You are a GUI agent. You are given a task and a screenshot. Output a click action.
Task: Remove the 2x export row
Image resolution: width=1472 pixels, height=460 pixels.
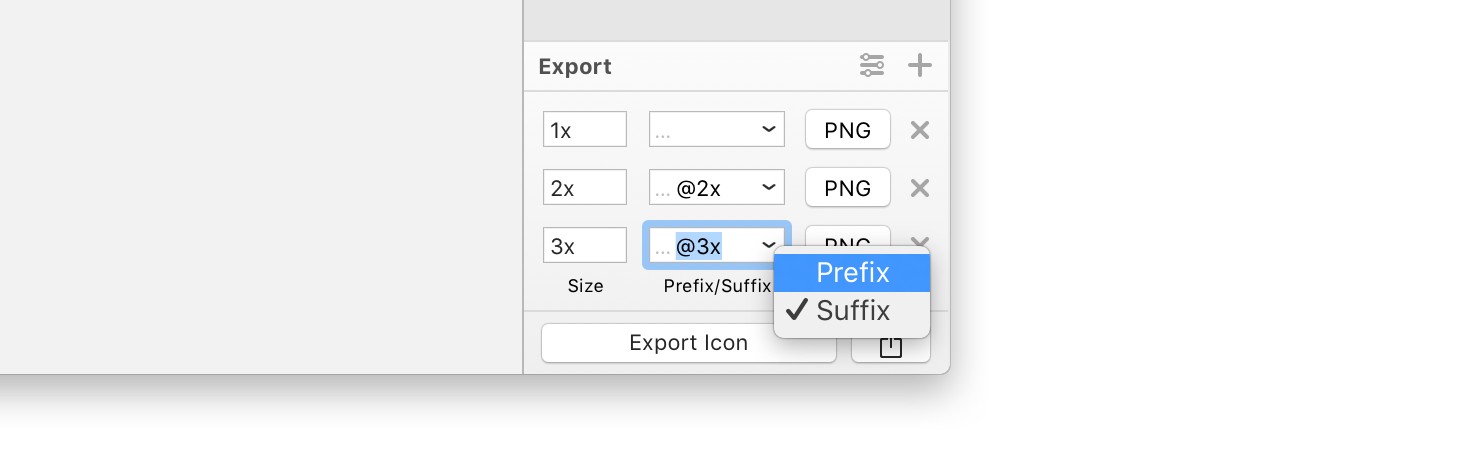pyautogui.click(x=920, y=188)
